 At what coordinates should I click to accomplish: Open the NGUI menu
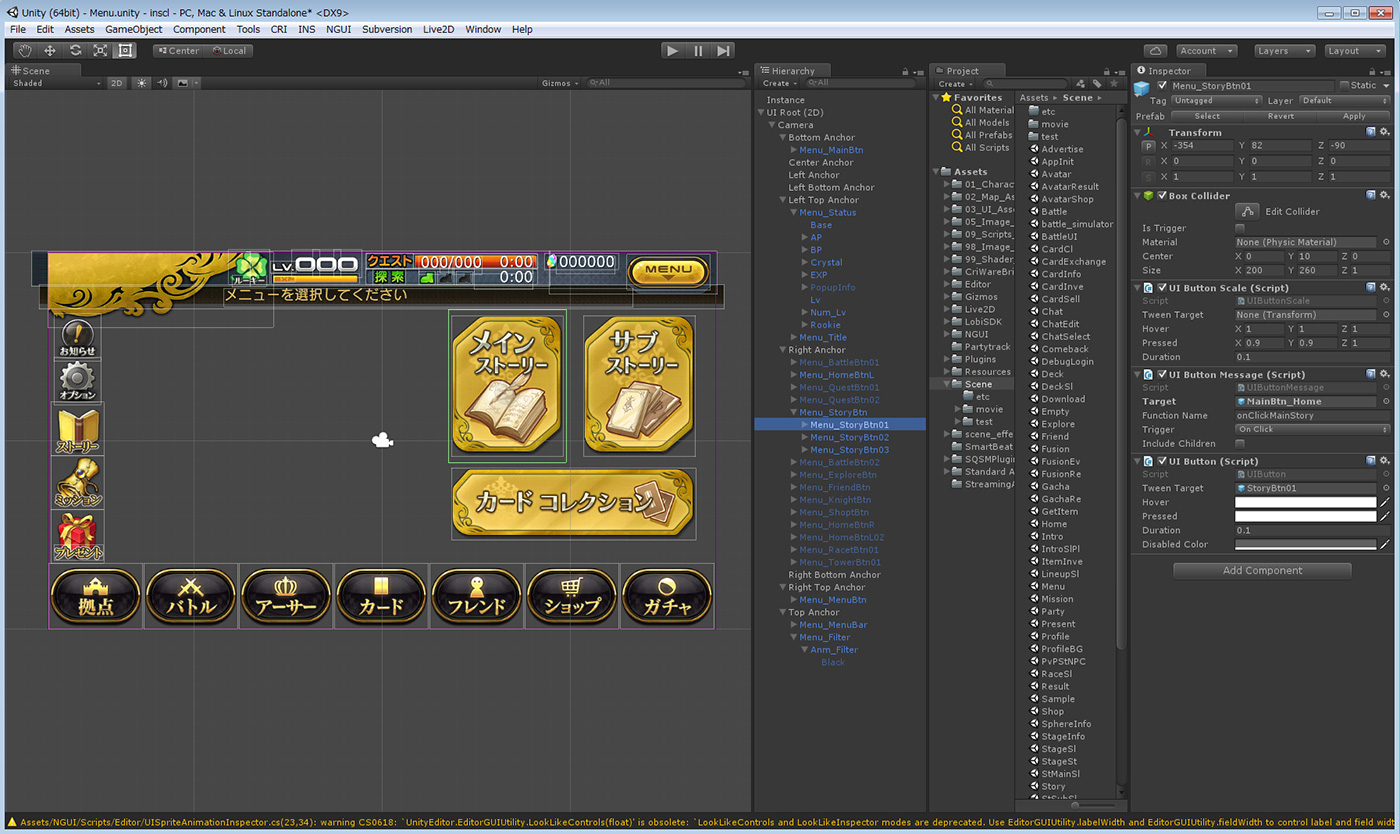pos(338,29)
